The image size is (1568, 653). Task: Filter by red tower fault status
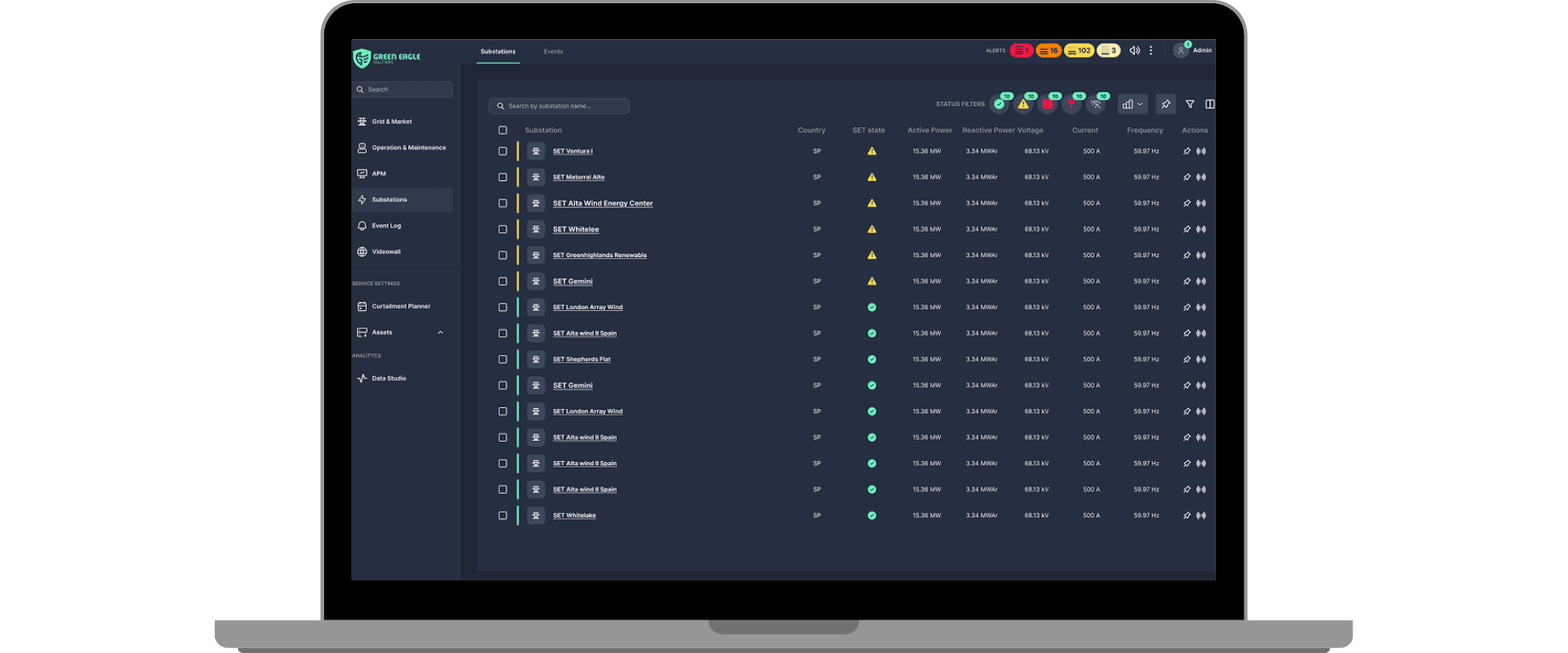[1071, 104]
